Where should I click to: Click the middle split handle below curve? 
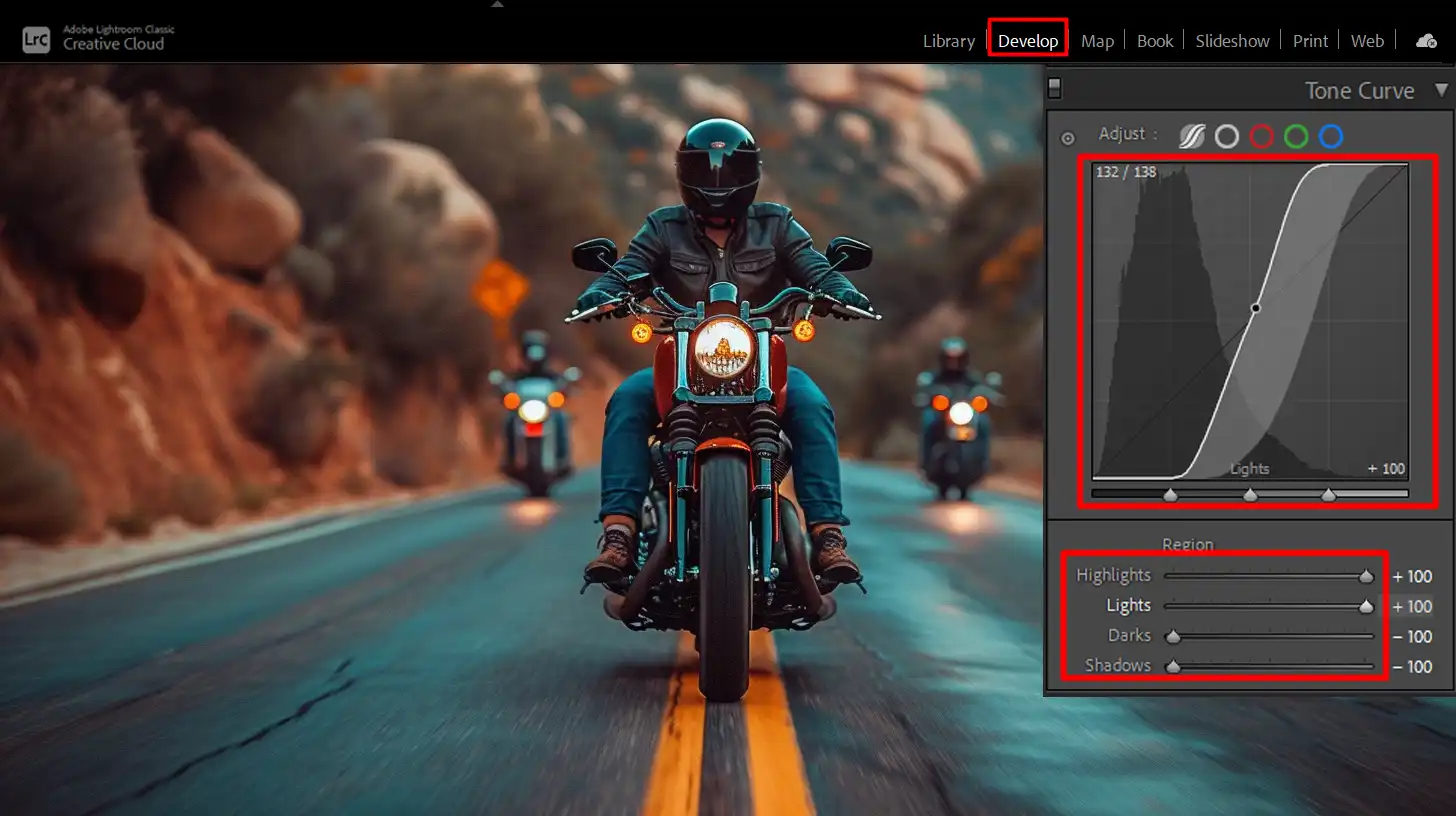pos(1250,495)
